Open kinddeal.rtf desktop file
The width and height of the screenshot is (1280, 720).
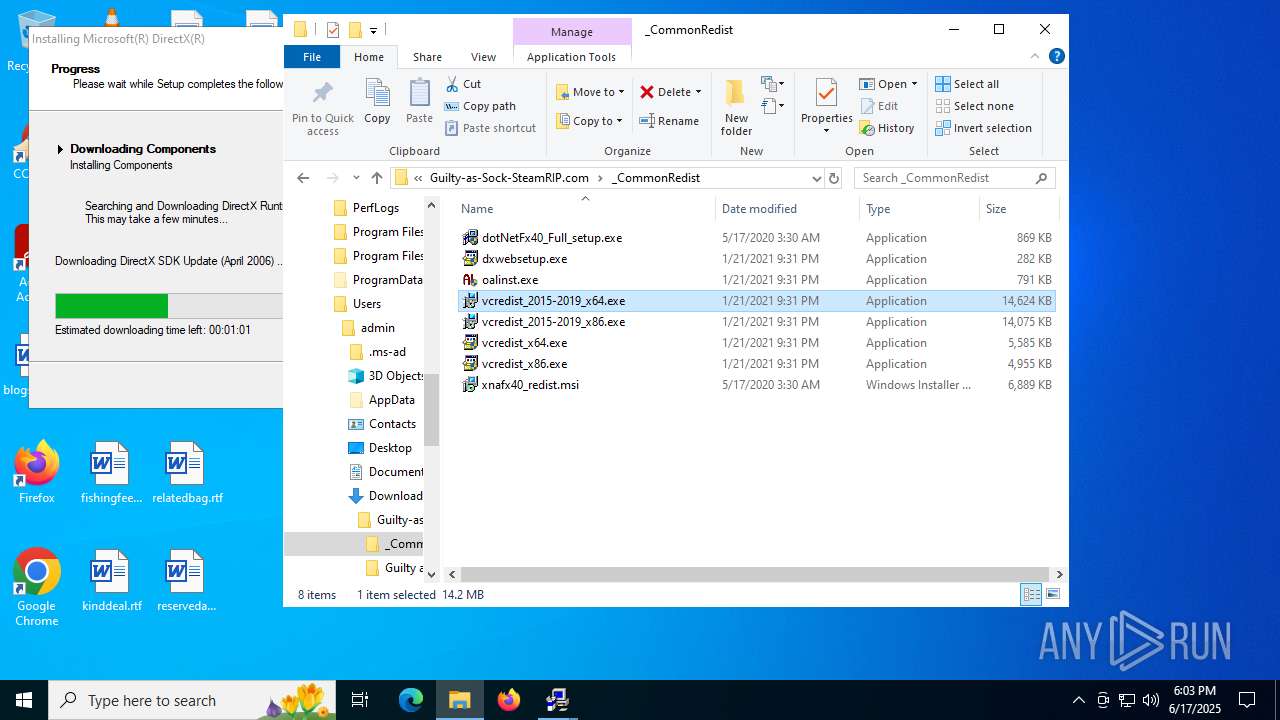pos(111,581)
